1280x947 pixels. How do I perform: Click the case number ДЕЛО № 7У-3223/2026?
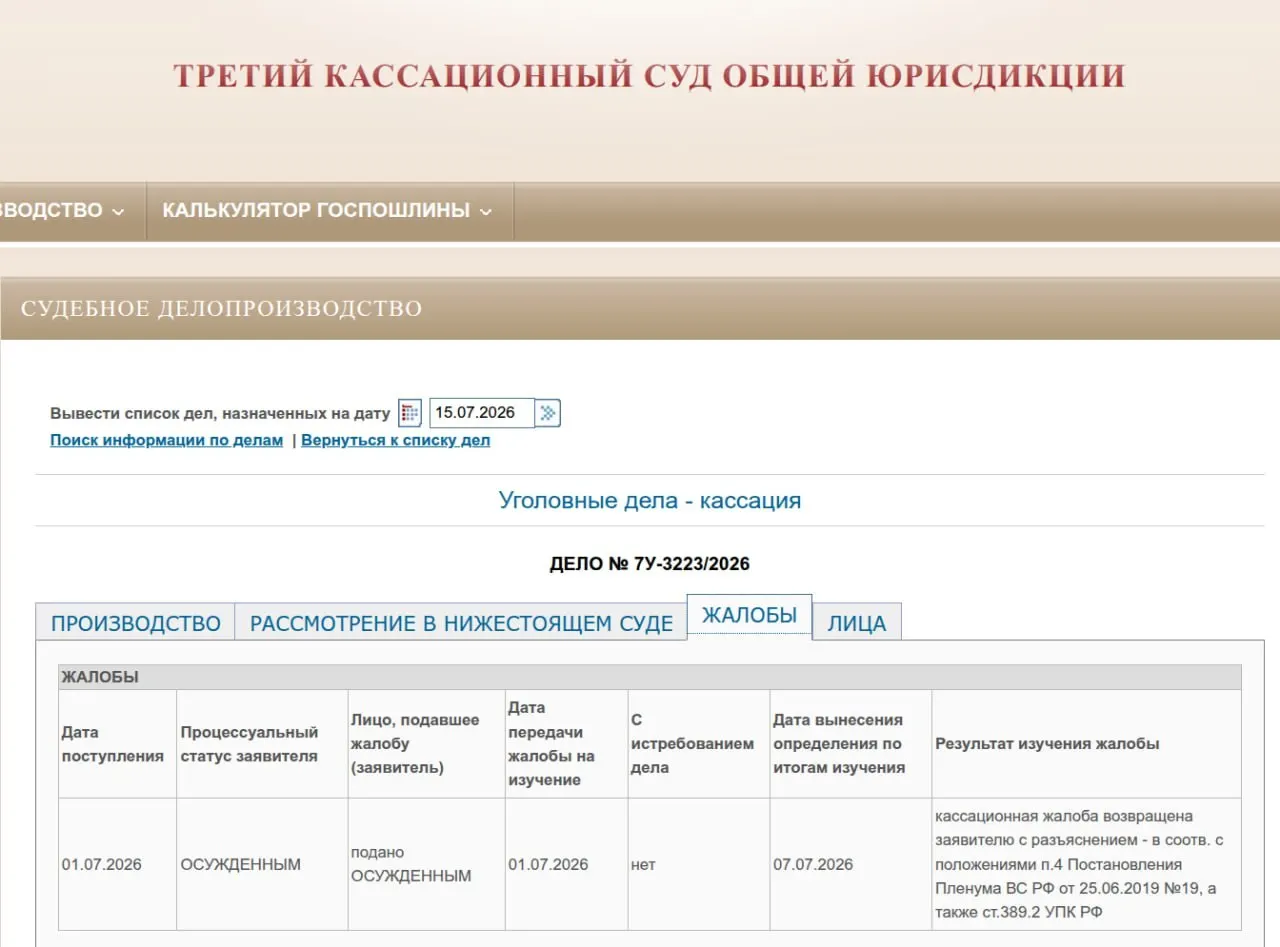click(x=650, y=564)
